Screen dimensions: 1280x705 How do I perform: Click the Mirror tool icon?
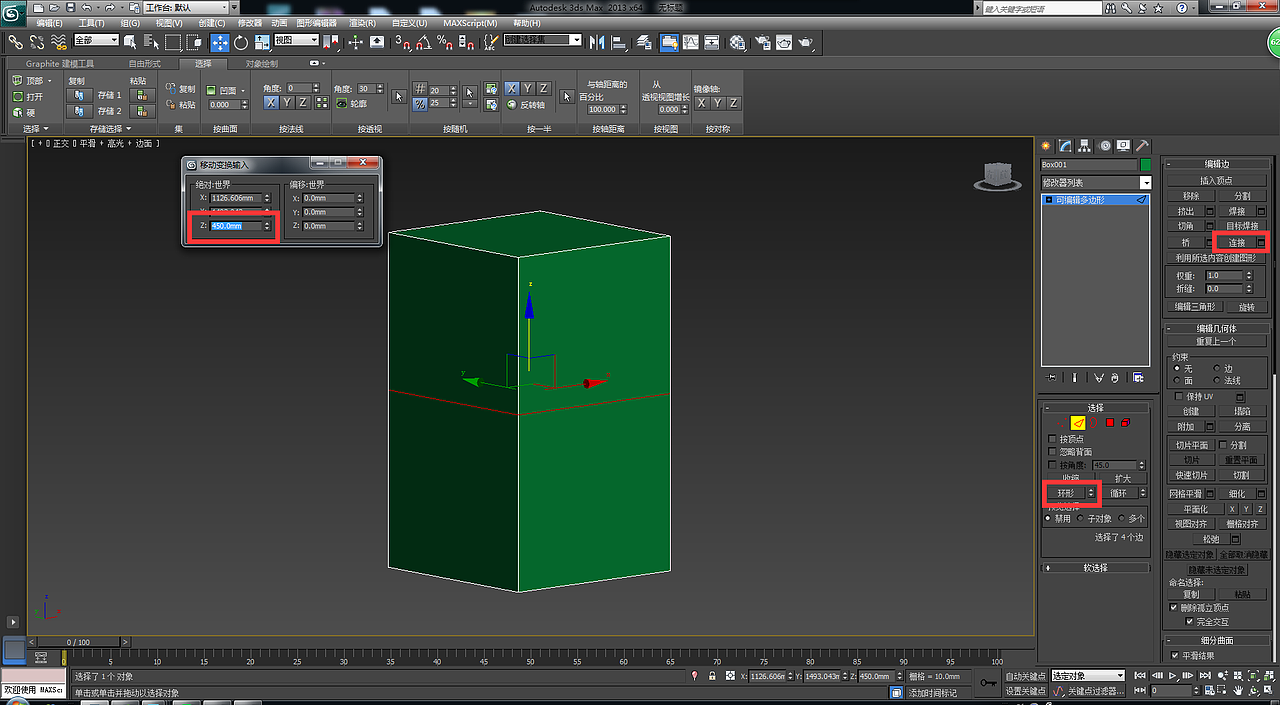pos(597,42)
